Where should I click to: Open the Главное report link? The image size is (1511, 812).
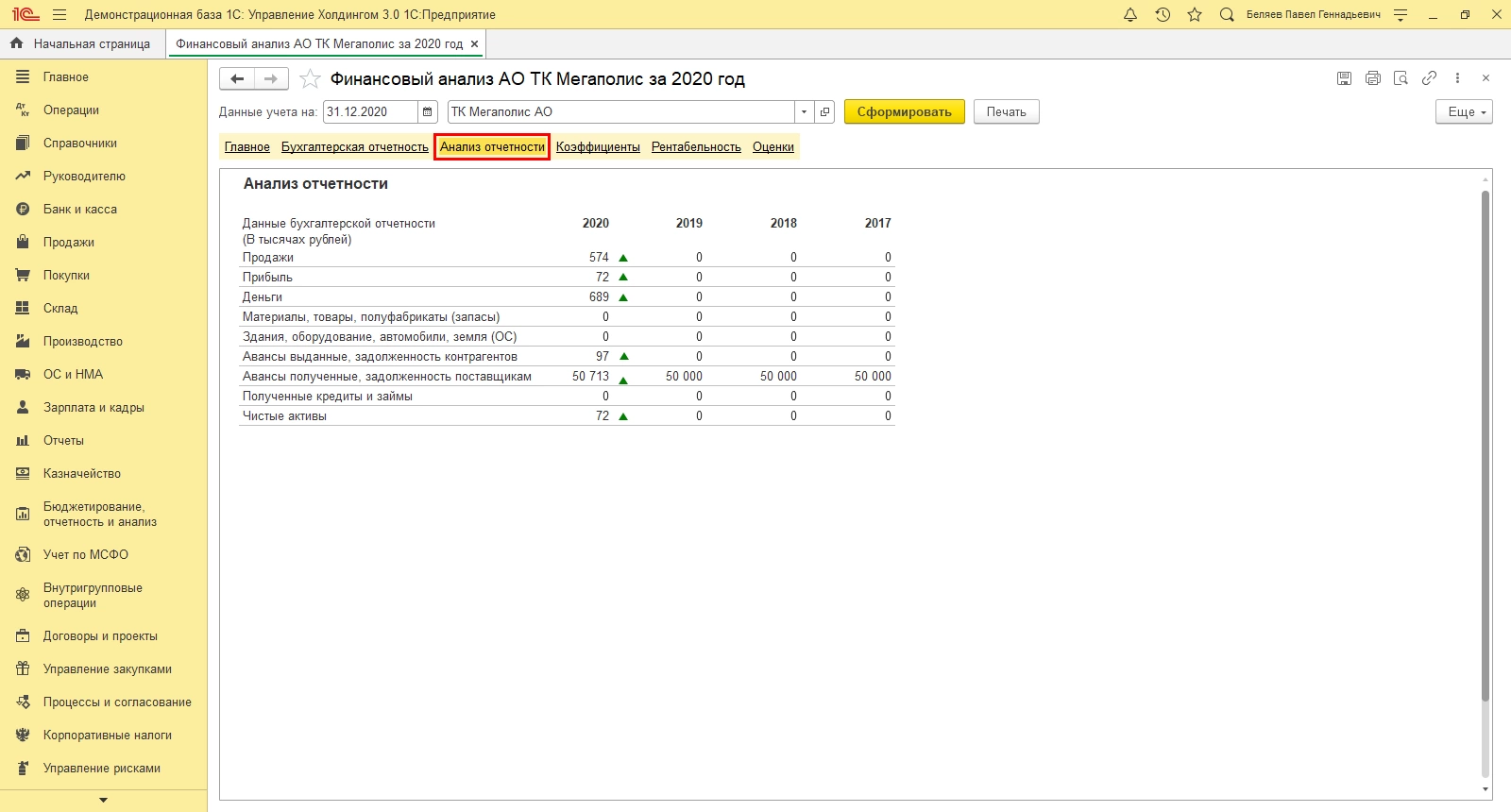pos(247,147)
